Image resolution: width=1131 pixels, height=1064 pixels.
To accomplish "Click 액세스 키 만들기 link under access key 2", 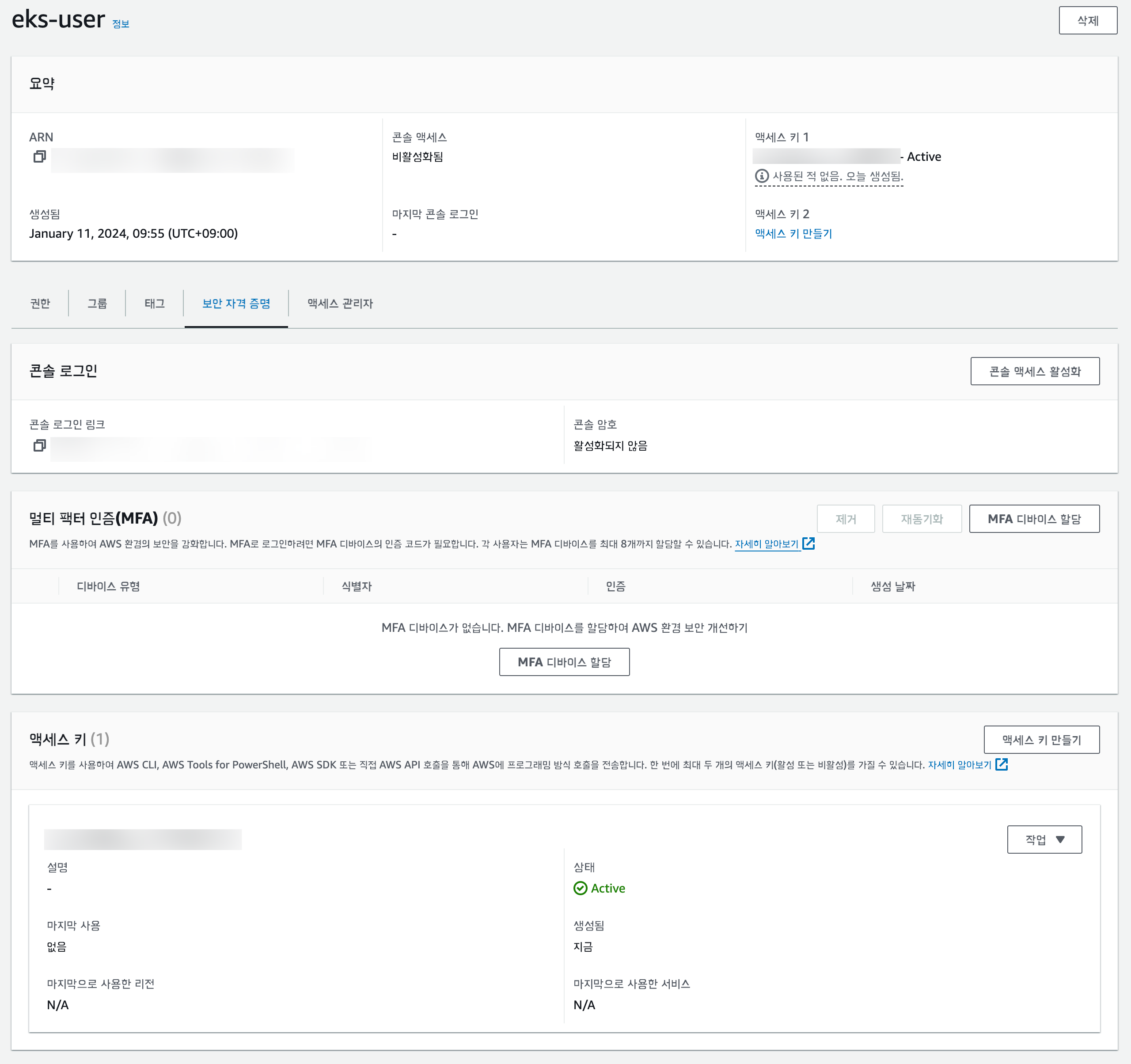I will 793,233.
